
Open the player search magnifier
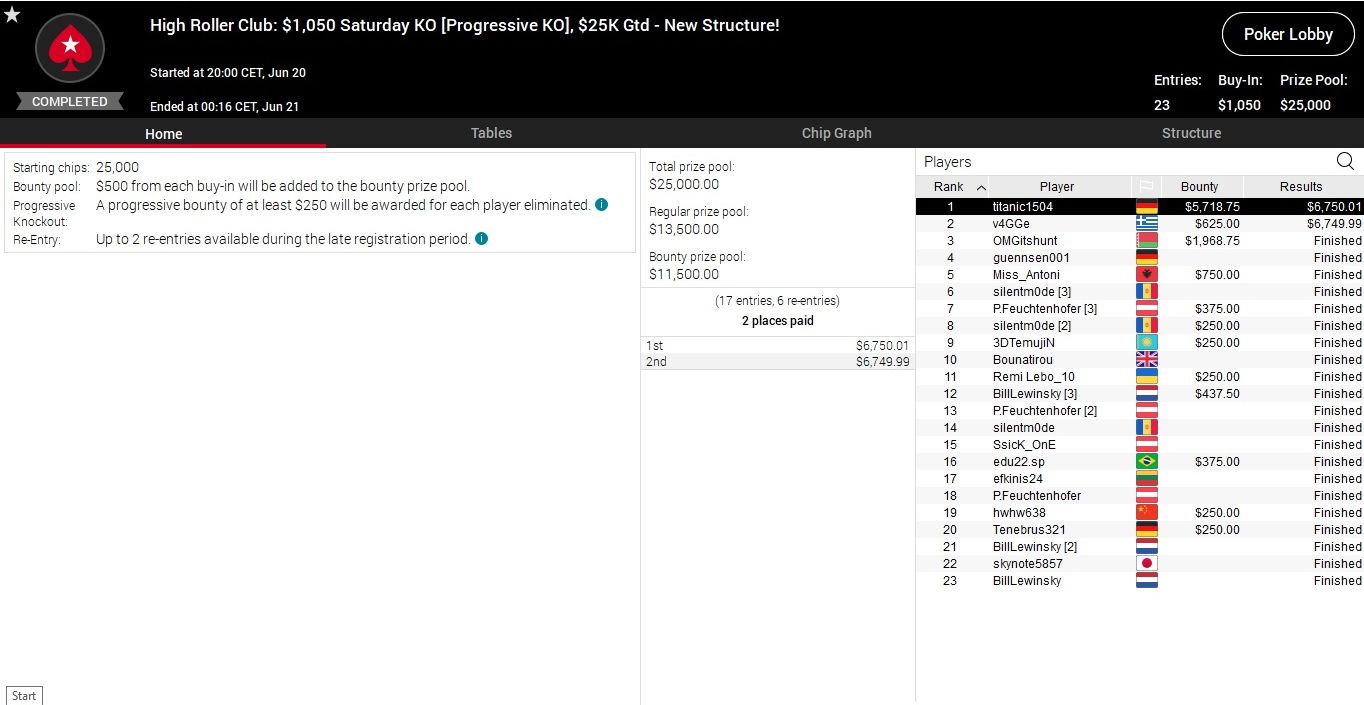click(1345, 162)
